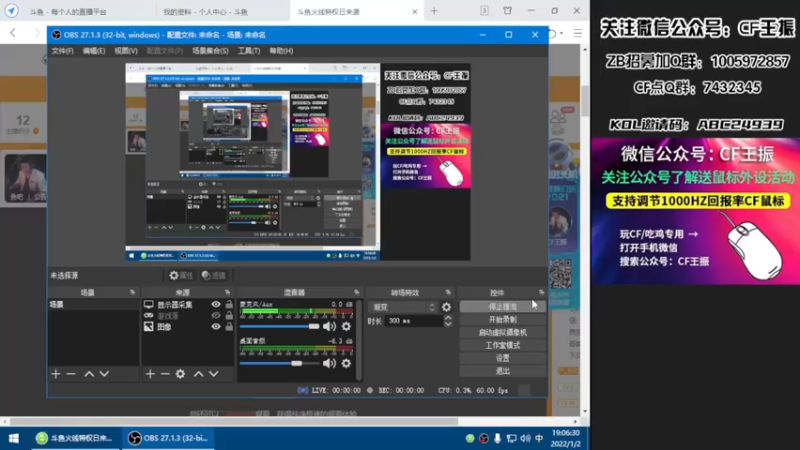Click the volume icon in system tray

tap(526, 438)
